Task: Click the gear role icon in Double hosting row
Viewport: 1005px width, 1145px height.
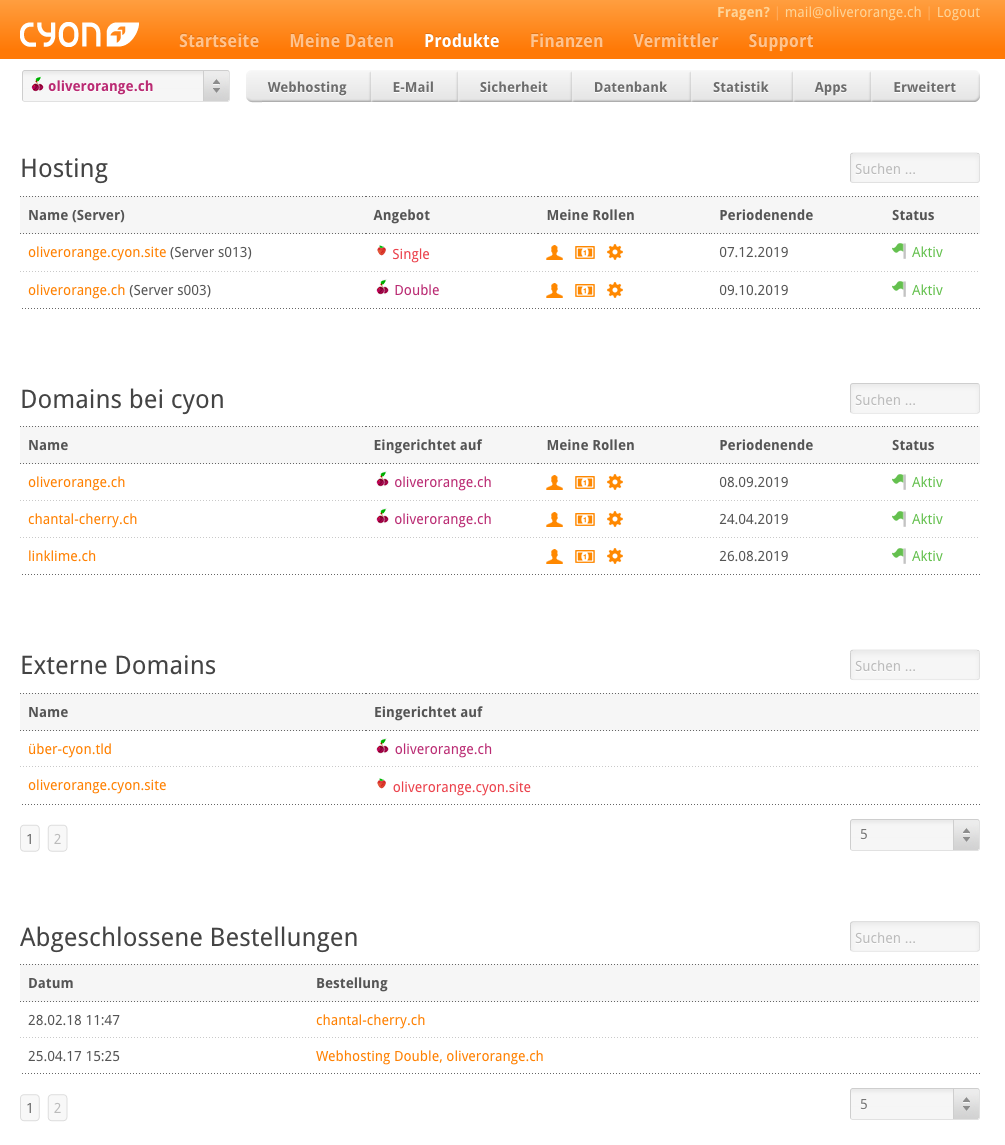Action: click(x=615, y=291)
